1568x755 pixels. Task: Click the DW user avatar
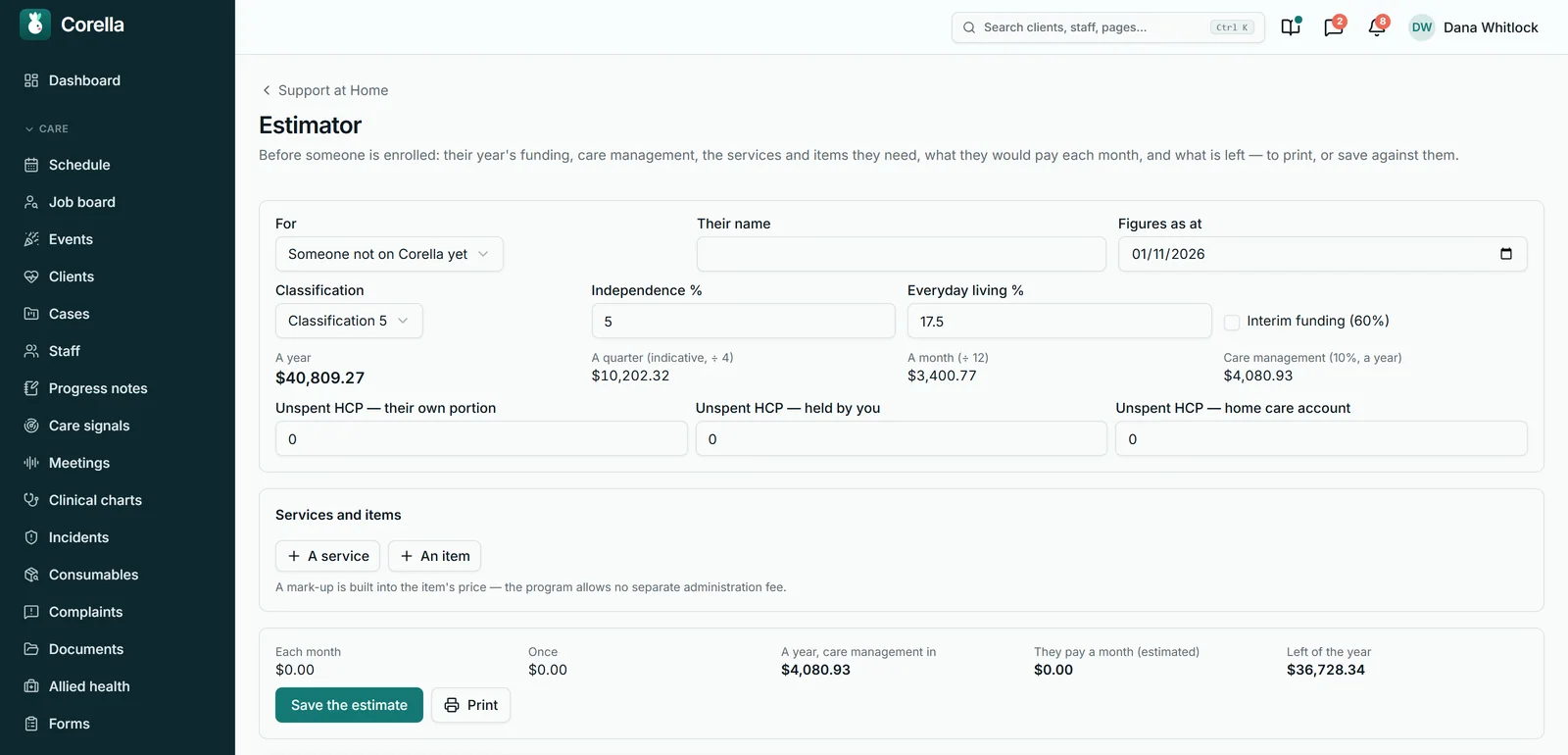(1422, 27)
